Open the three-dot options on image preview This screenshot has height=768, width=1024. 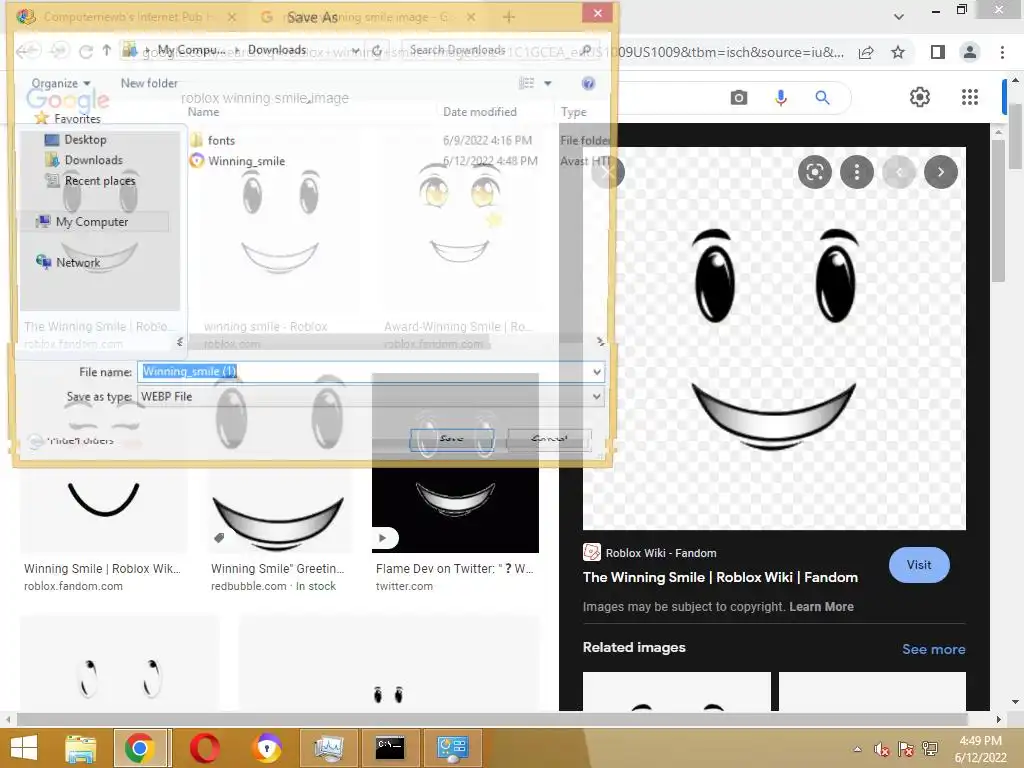[x=857, y=172]
